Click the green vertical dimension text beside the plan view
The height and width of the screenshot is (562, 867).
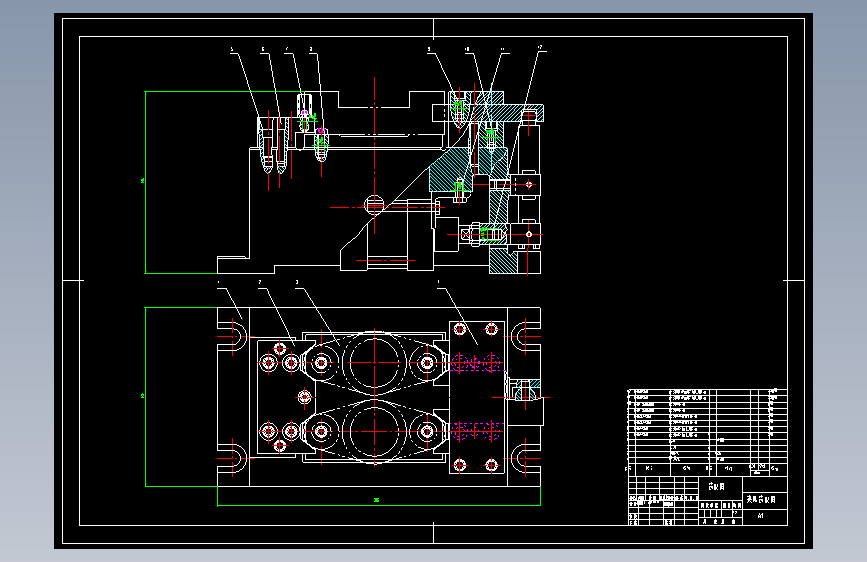(143, 395)
